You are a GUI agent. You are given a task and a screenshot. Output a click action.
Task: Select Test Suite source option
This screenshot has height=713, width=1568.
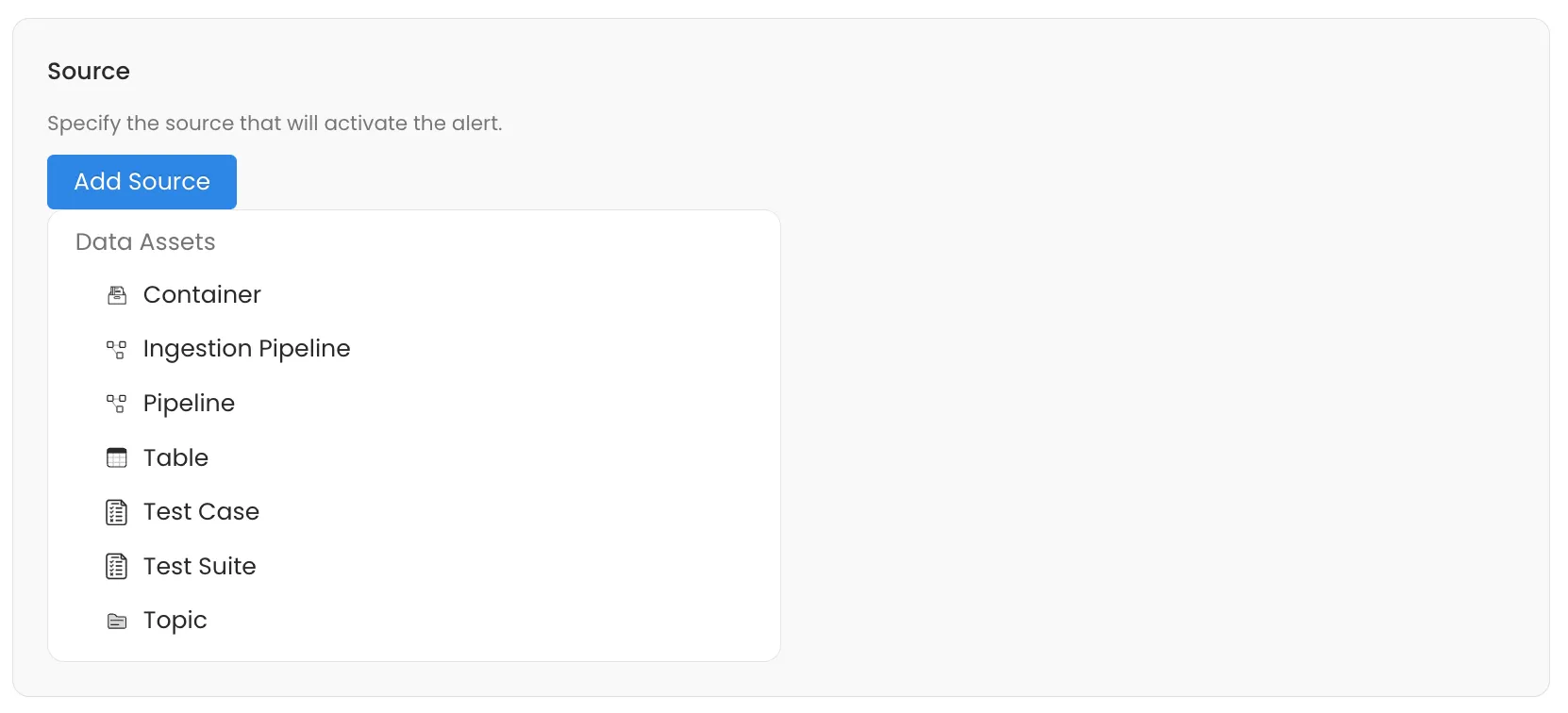coord(199,567)
